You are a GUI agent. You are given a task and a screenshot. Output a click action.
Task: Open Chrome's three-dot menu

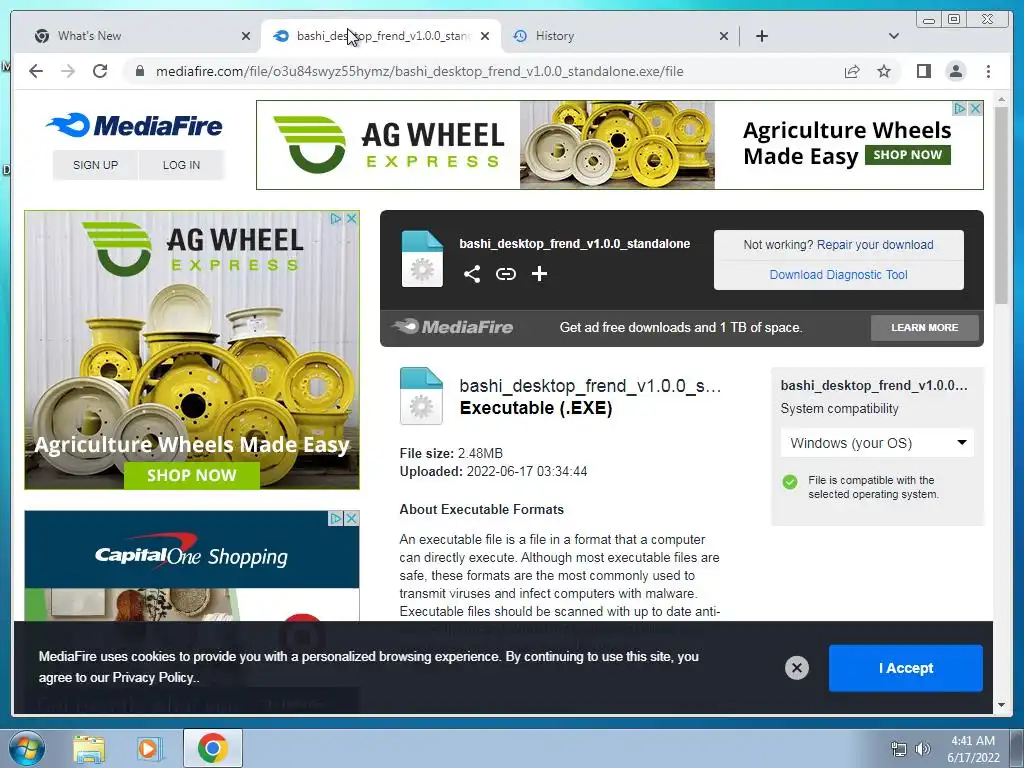988,71
